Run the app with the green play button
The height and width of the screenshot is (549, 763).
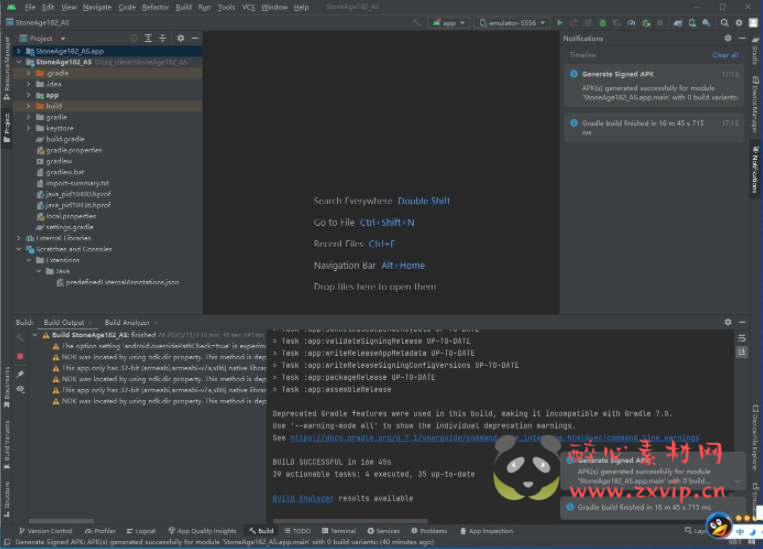[560, 22]
